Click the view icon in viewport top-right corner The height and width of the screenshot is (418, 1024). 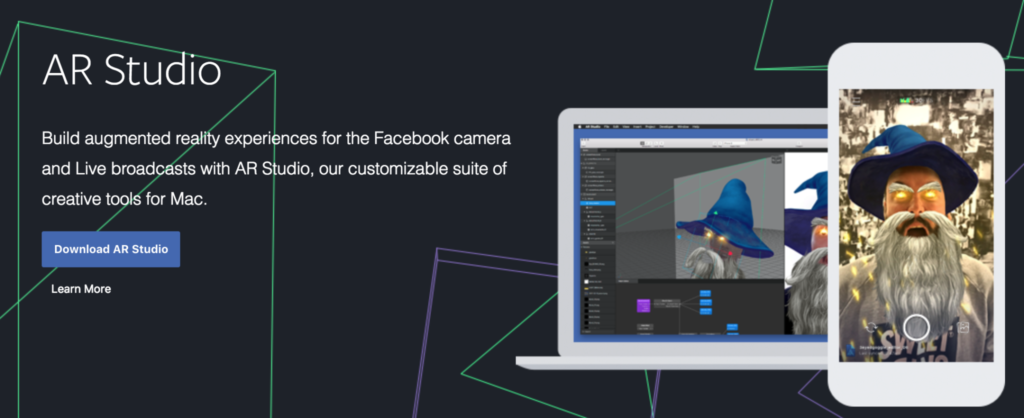pyautogui.click(x=776, y=159)
